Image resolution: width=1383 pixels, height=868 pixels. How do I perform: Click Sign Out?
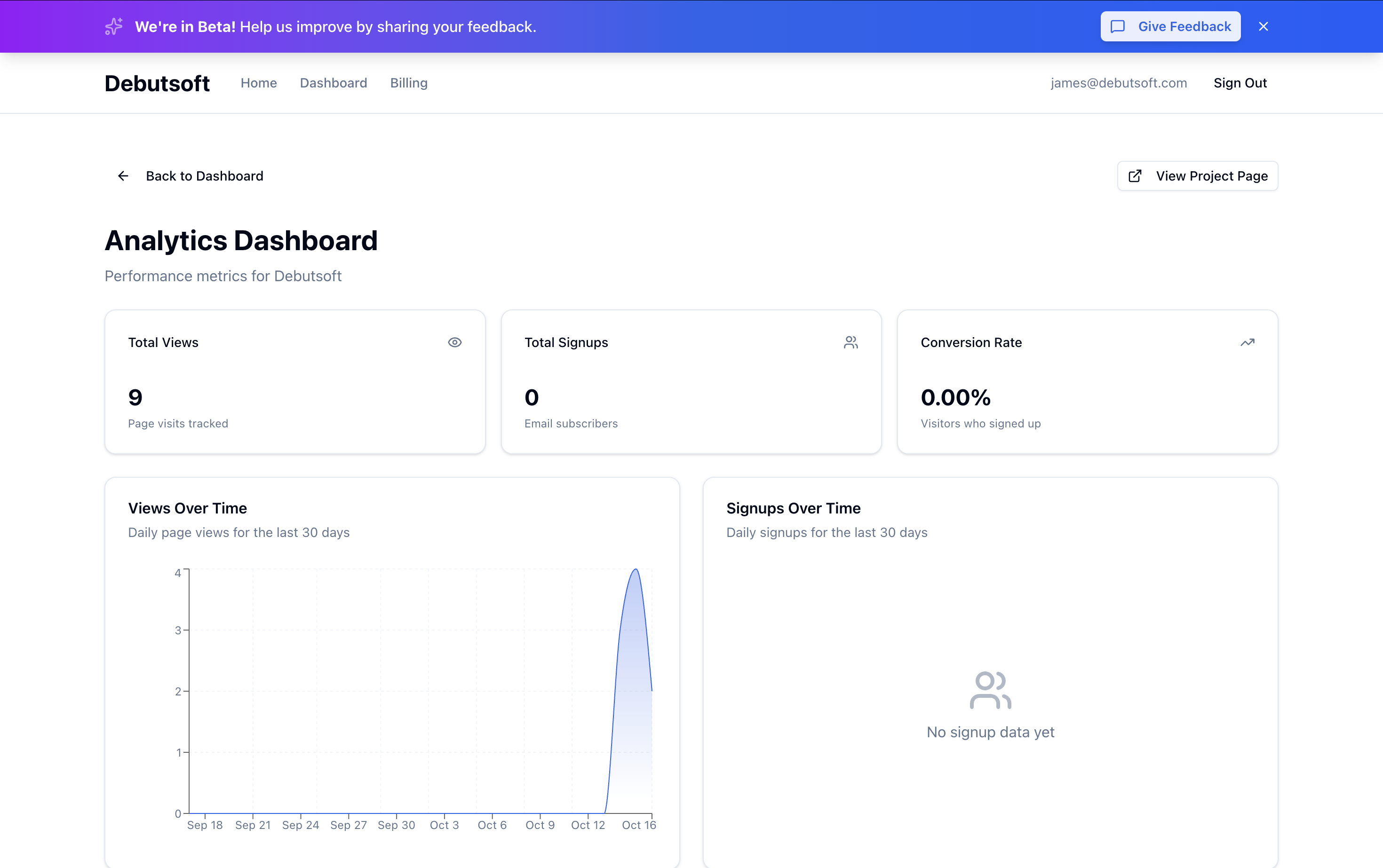point(1240,83)
